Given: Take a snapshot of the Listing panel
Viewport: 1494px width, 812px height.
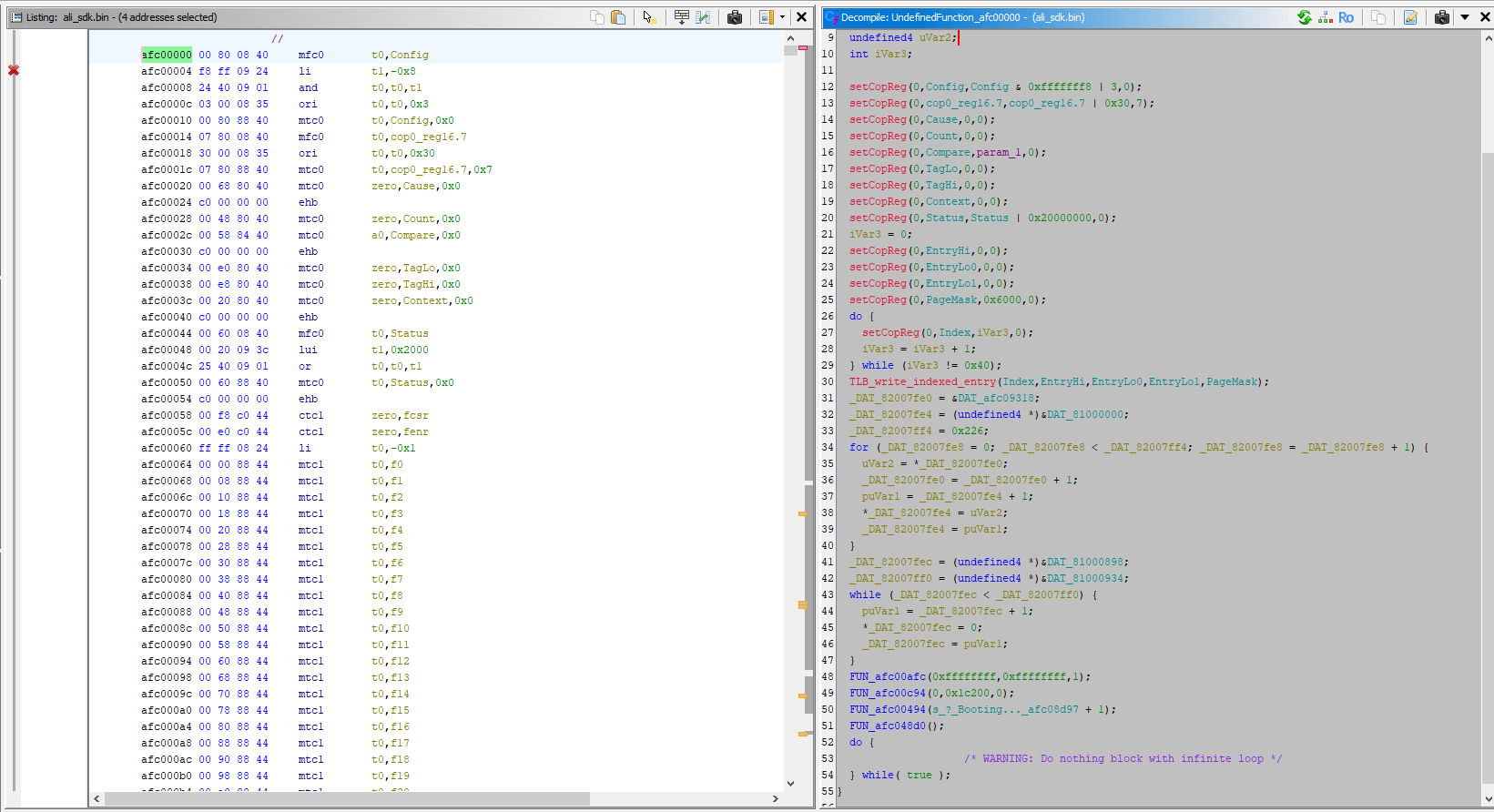Looking at the screenshot, I should pyautogui.click(x=735, y=17).
